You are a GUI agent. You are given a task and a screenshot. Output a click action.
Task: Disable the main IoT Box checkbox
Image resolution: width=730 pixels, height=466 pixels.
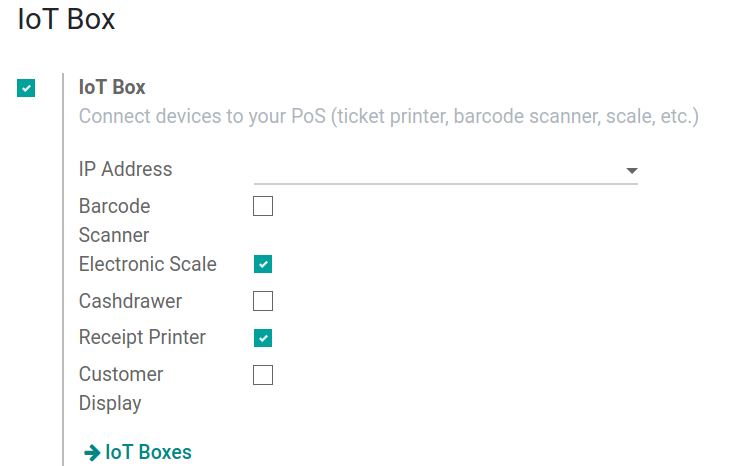[26, 88]
